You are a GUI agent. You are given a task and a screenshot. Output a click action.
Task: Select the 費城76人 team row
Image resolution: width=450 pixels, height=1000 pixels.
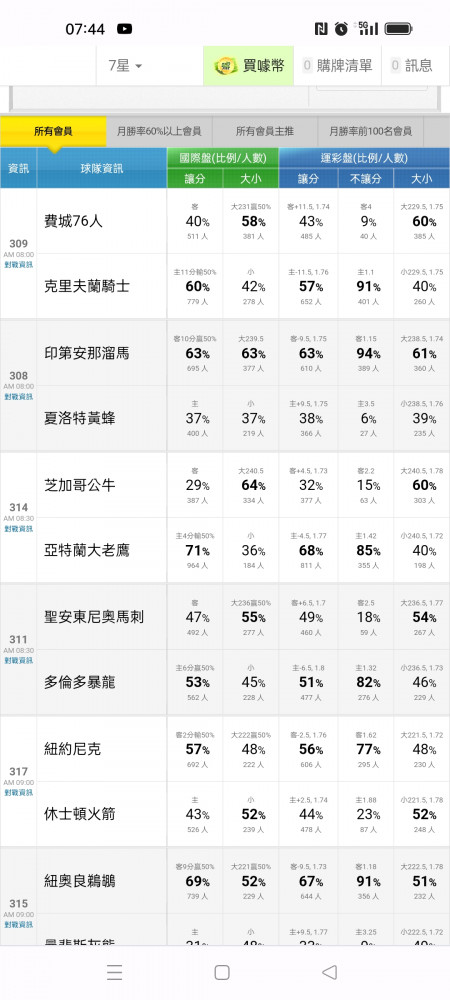pos(102,221)
